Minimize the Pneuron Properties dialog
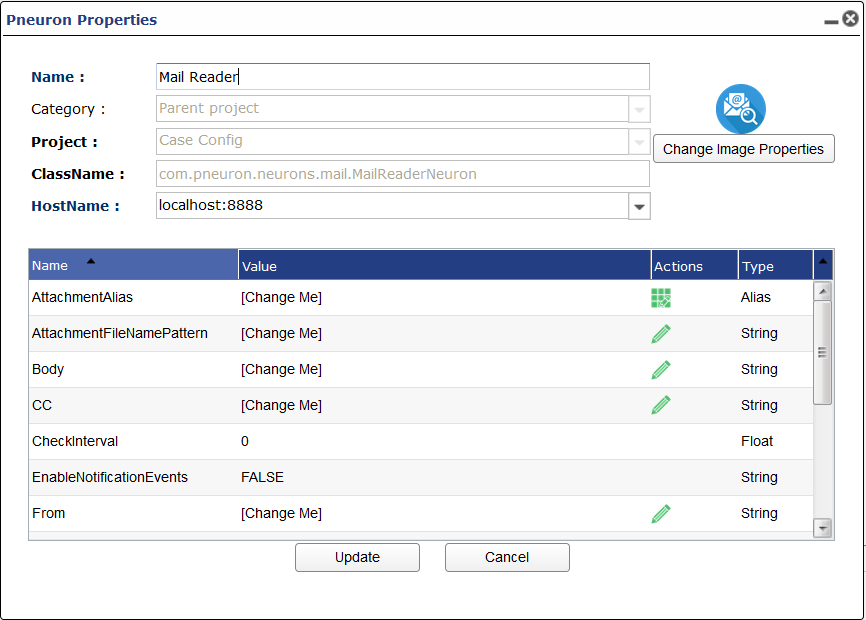Screen dimensions: 866x620 [x=831, y=22]
